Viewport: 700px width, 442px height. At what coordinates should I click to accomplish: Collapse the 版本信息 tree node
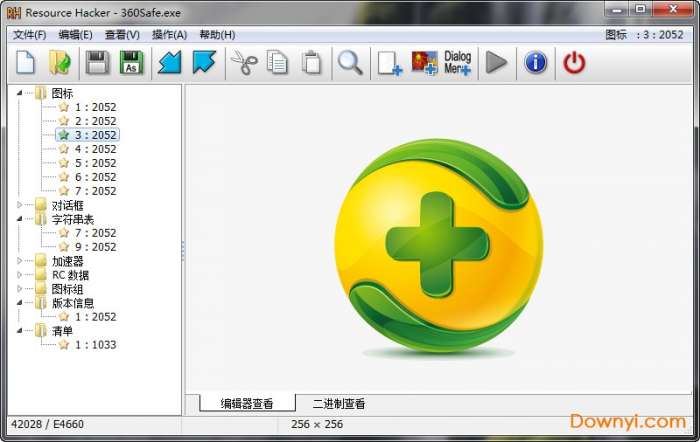coord(20,303)
